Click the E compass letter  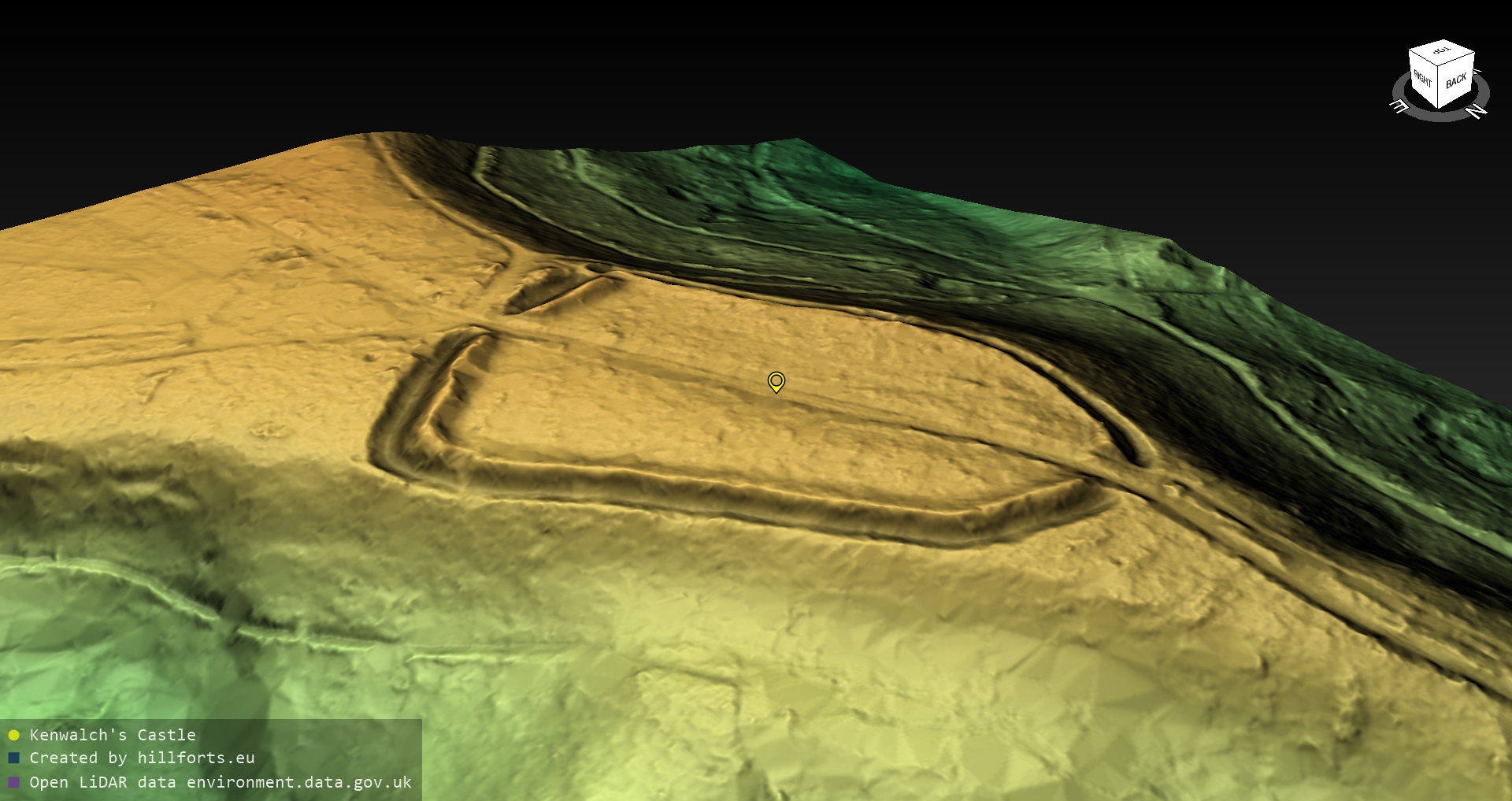[x=1400, y=107]
